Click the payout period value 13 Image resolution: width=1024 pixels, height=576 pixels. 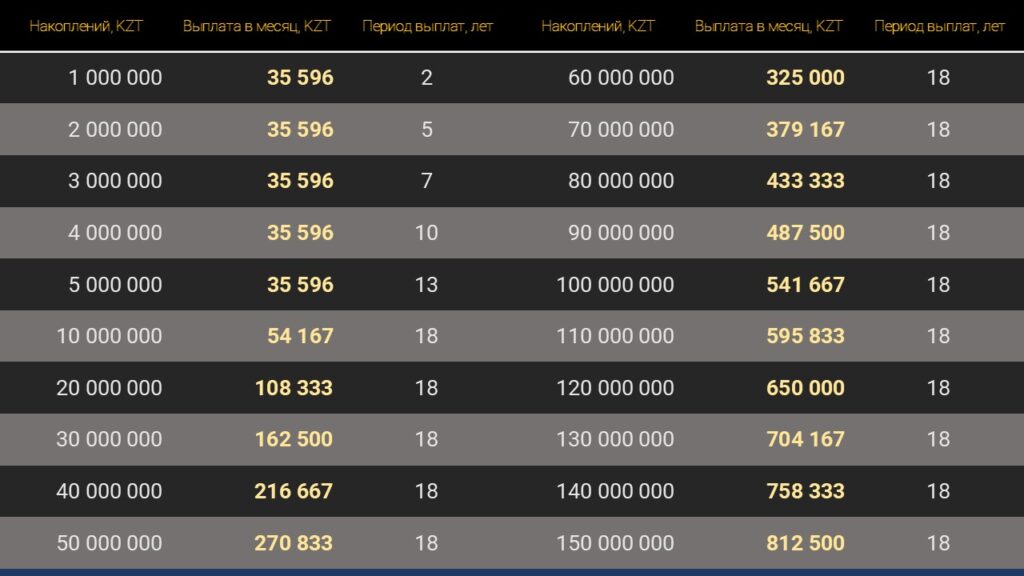click(426, 285)
